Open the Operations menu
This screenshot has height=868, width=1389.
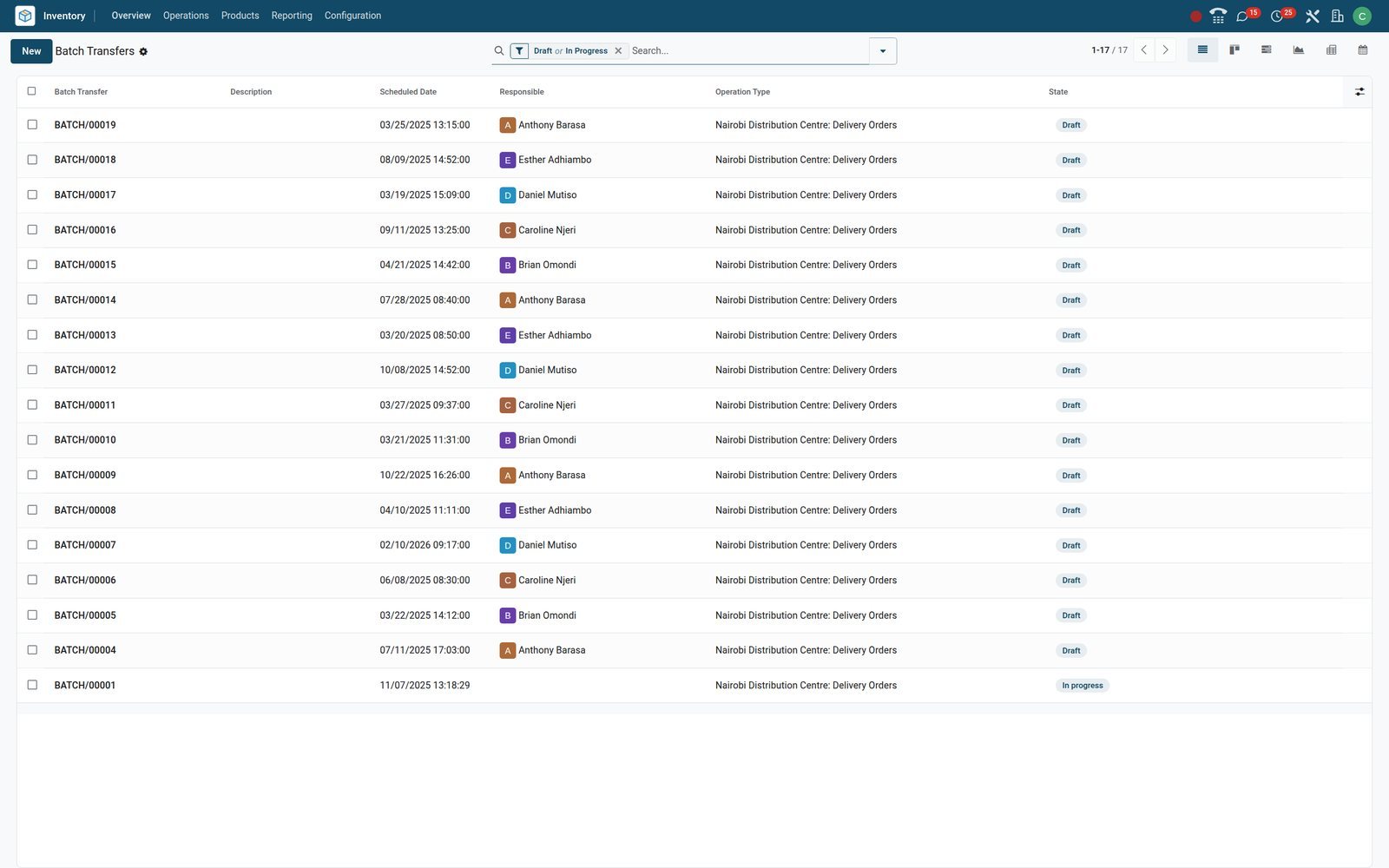click(x=186, y=16)
